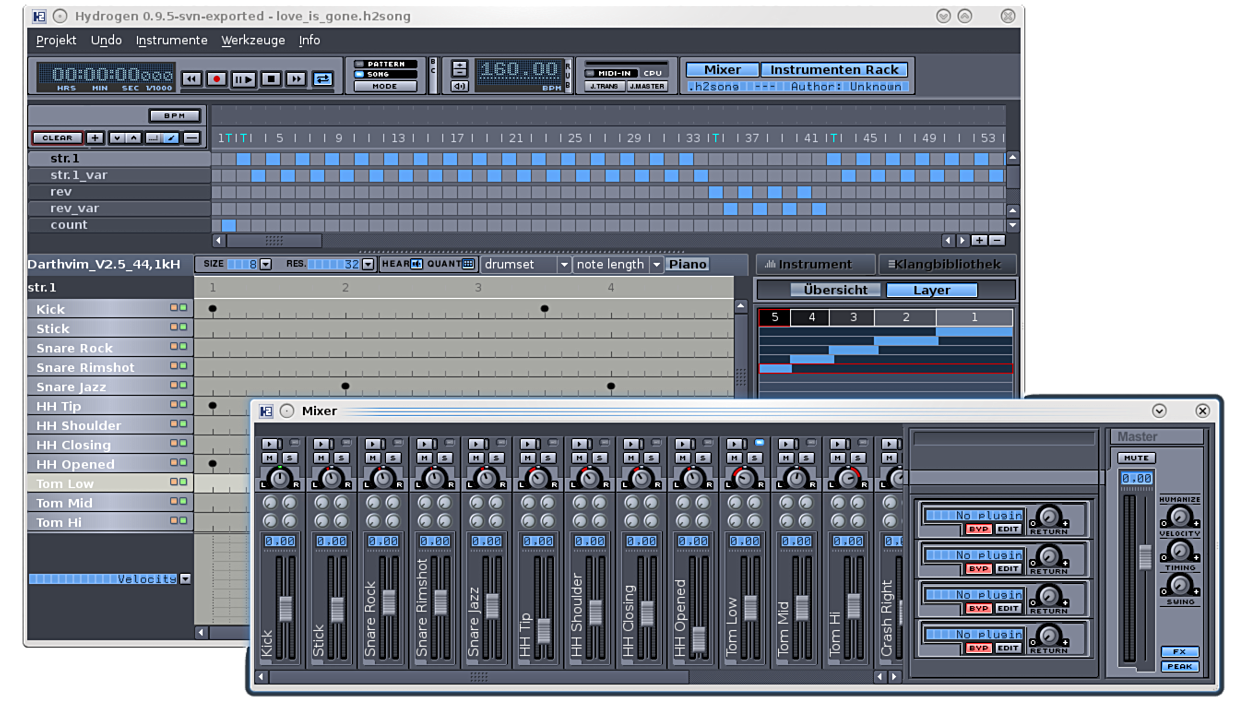The image size is (1248, 702).
Task: Click the fast forward transport button
Action: [296, 79]
